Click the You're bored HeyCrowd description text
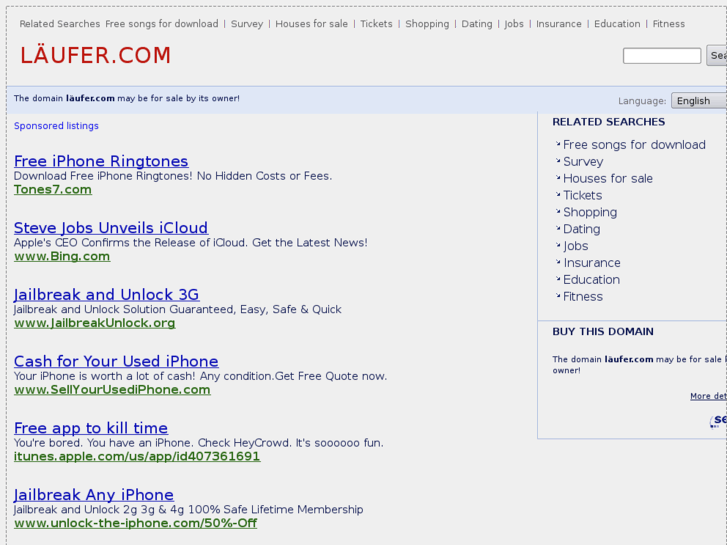This screenshot has height=545, width=727. [x=198, y=443]
